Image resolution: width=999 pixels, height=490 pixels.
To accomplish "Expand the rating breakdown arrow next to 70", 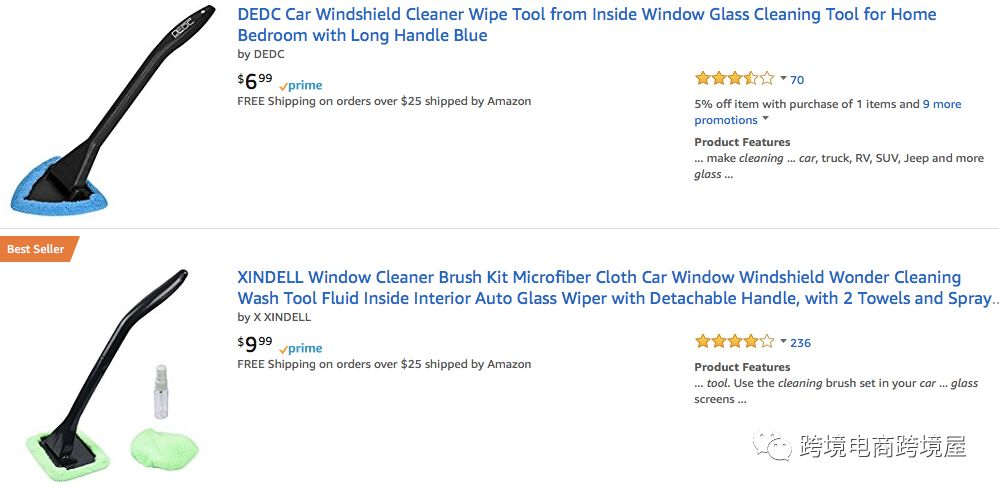I will 783,78.
